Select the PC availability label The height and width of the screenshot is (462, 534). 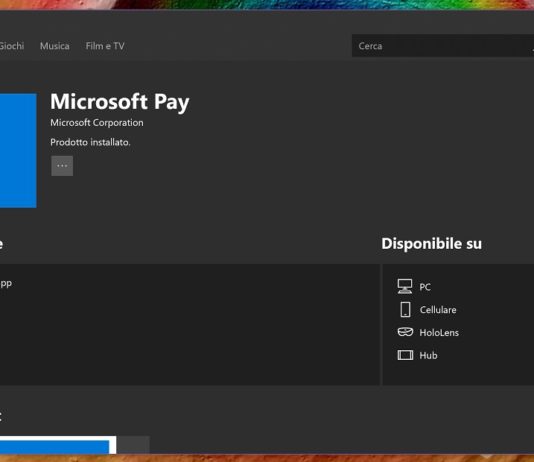pyautogui.click(x=425, y=287)
